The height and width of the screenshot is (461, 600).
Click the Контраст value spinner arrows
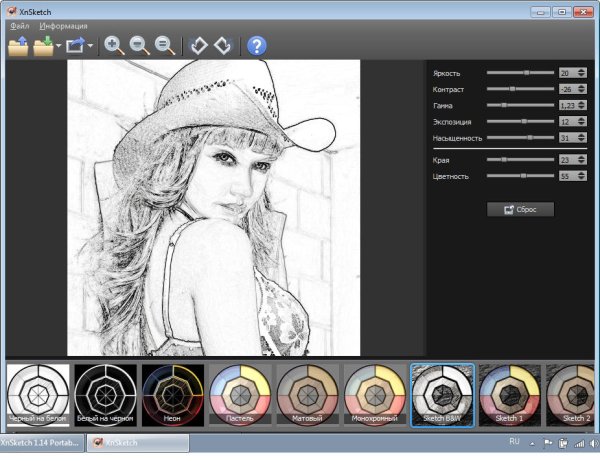[x=581, y=89]
